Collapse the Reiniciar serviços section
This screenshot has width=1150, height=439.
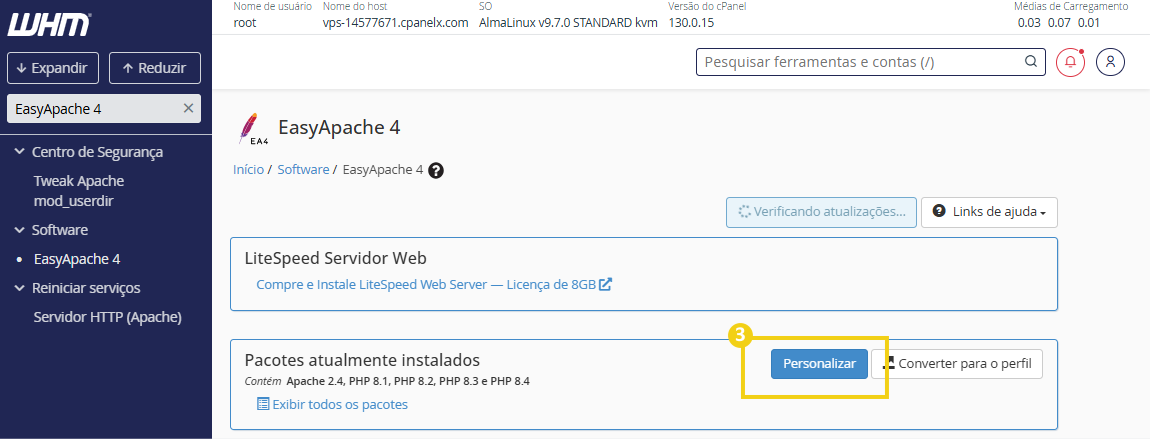(x=77, y=288)
